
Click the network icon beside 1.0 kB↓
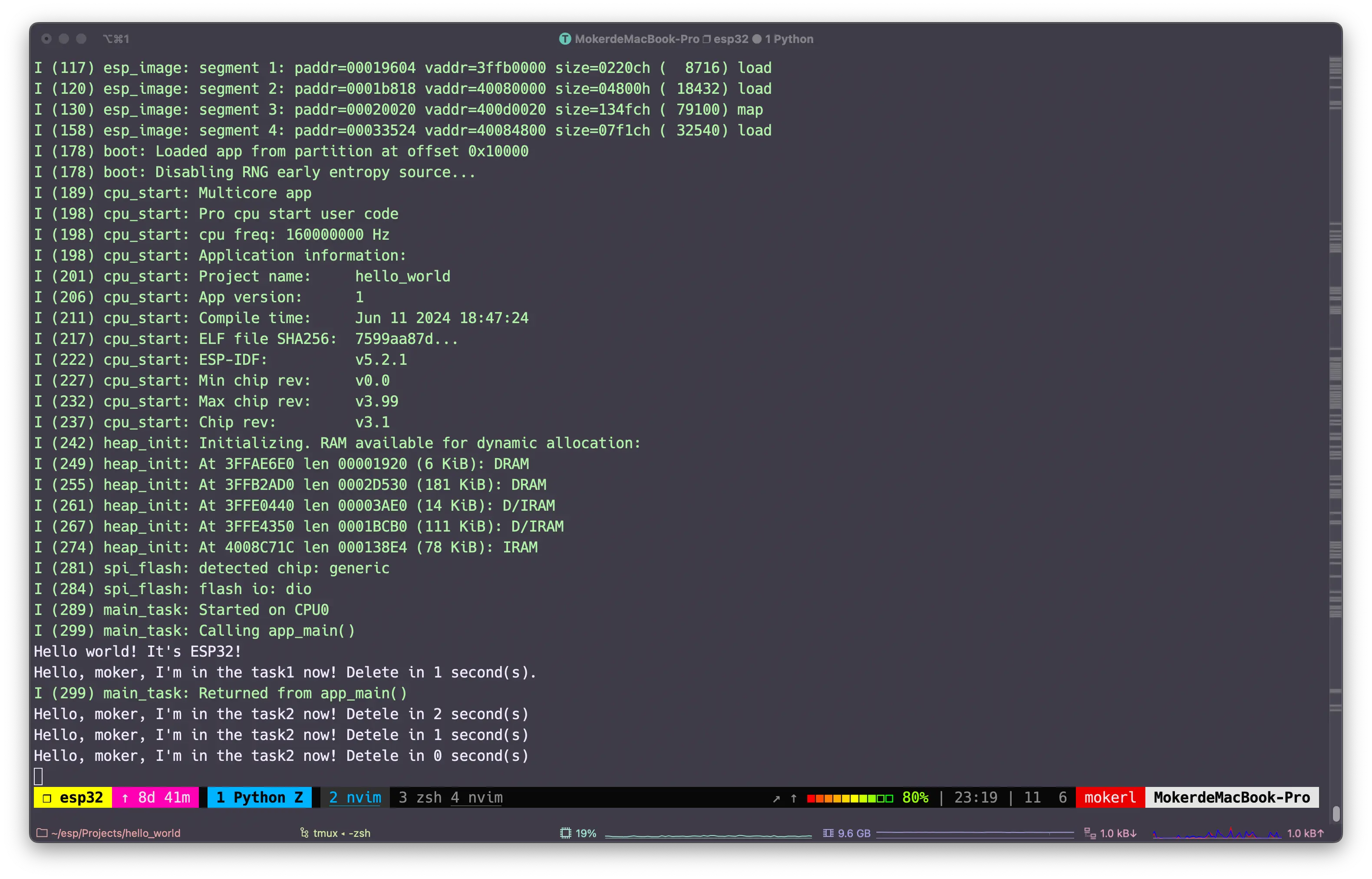(x=1090, y=833)
